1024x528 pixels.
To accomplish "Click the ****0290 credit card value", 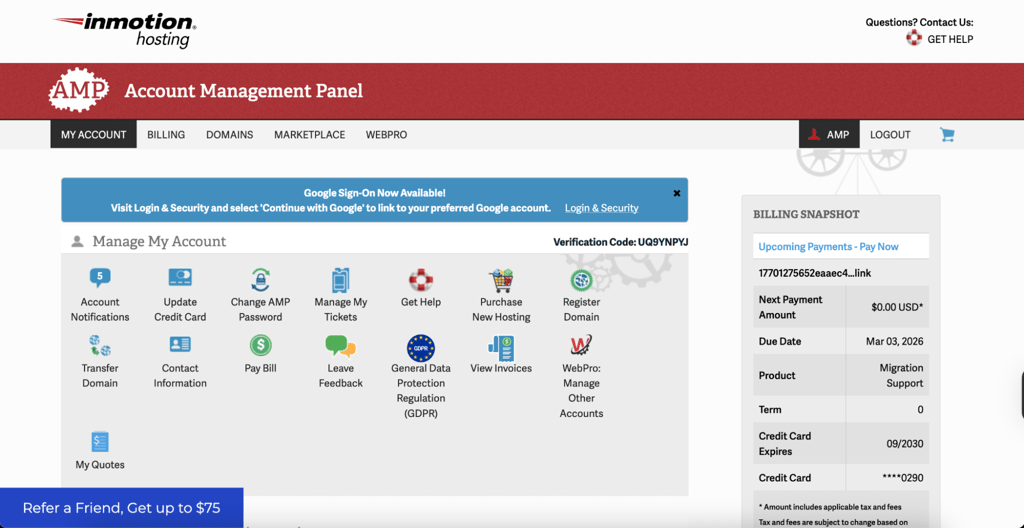I will [x=903, y=478].
